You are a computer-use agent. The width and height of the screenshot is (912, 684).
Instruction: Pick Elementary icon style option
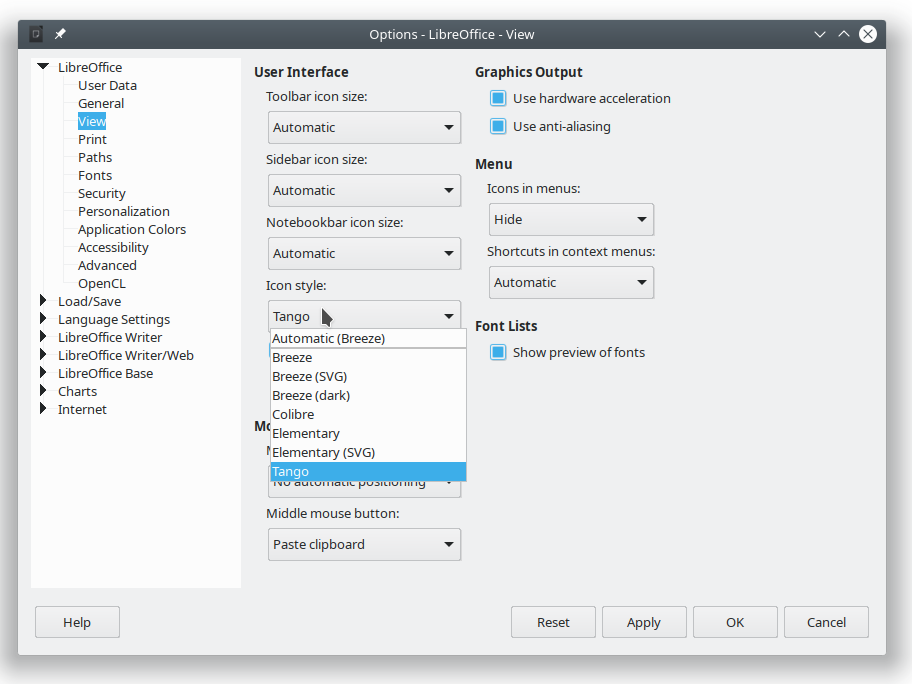(369, 433)
